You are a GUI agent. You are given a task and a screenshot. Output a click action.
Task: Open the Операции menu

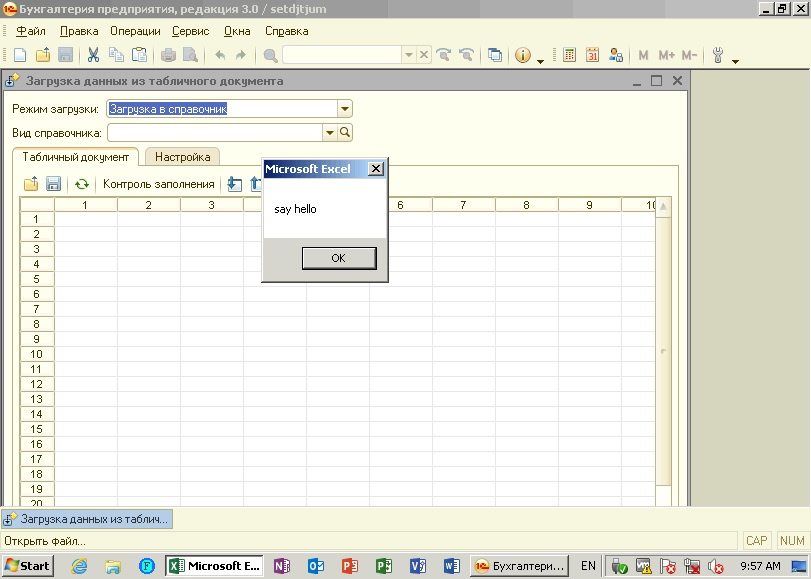tap(135, 31)
